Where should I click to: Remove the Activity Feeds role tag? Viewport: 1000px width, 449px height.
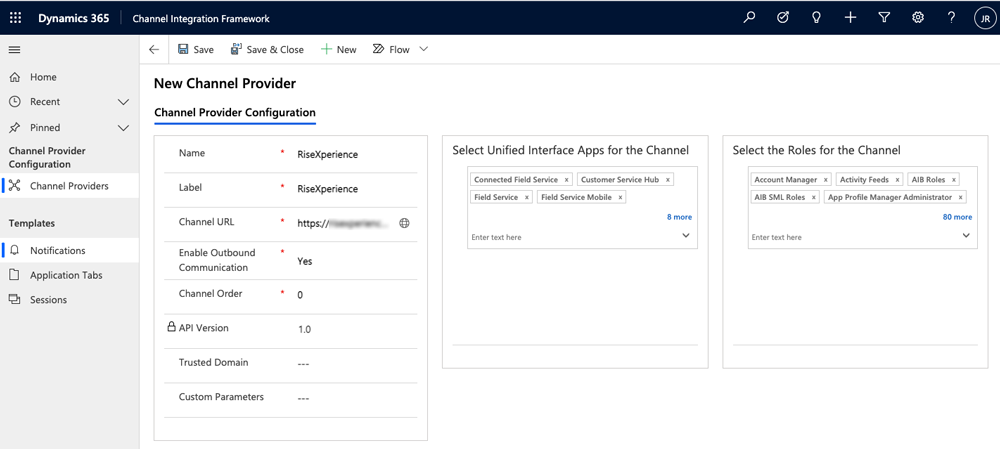[897, 180]
